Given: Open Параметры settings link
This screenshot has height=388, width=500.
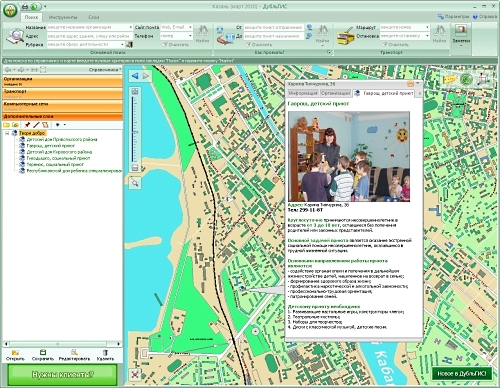Looking at the screenshot, I should (454, 16).
